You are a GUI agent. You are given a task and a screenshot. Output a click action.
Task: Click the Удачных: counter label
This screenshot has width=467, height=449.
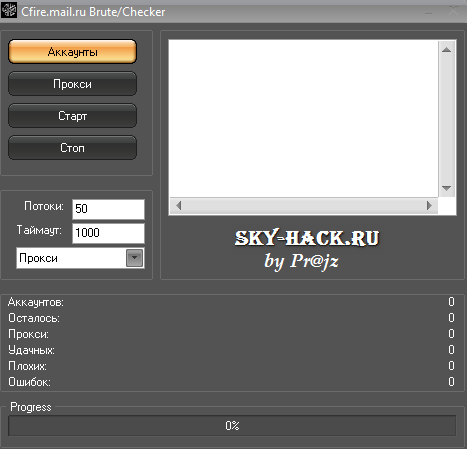pos(31,350)
